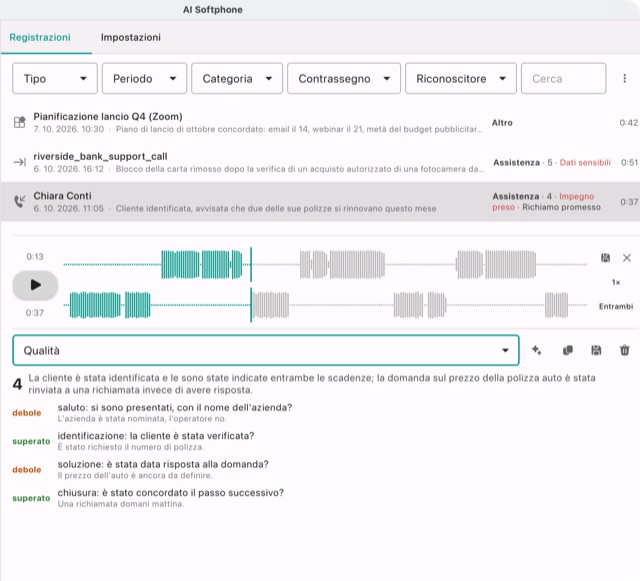640x581 pixels.
Task: Click the analysis summary paragraph text
Action: pyautogui.click(x=312, y=384)
